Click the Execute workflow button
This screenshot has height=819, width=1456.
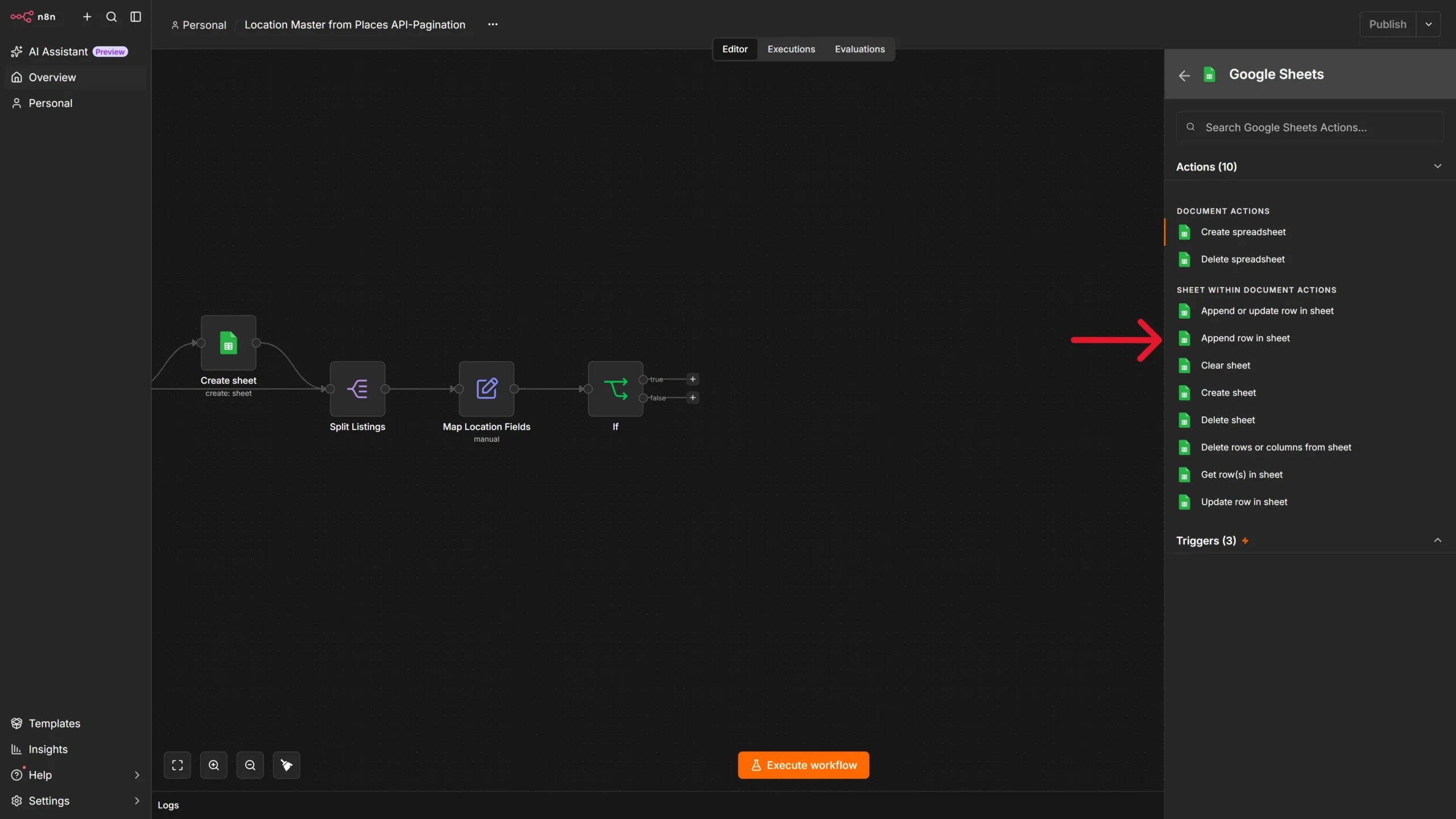tap(804, 765)
